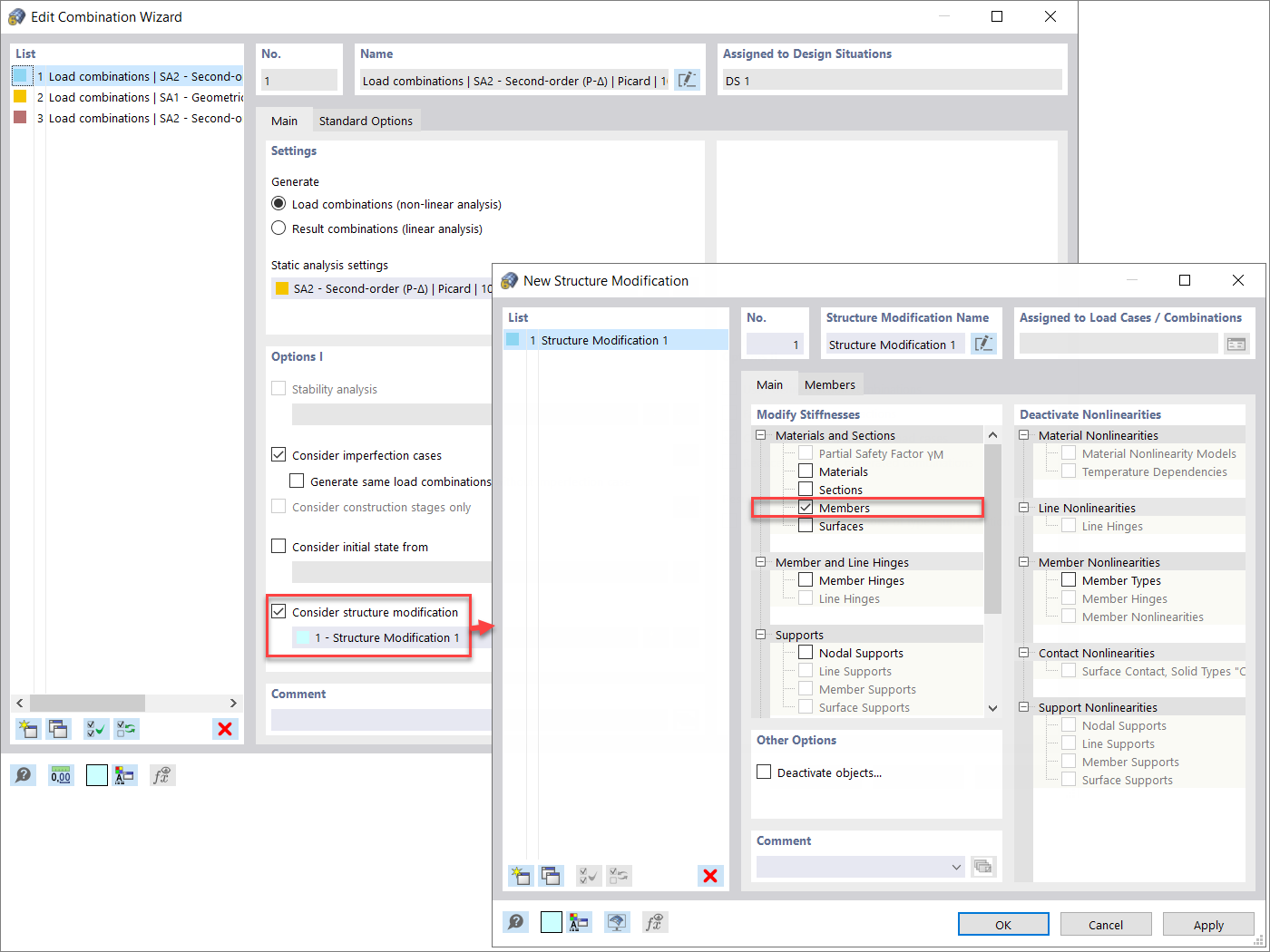Delete structure modification with red X

point(710,875)
